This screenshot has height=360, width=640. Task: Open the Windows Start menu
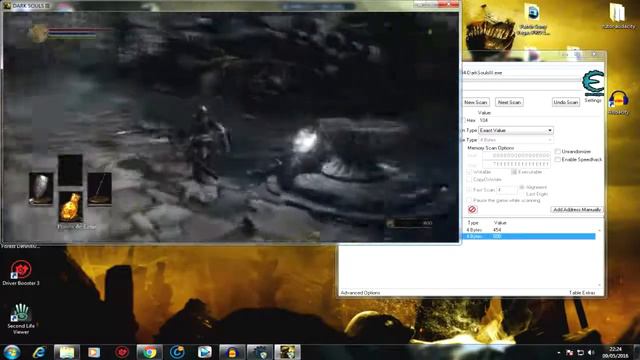click(x=12, y=352)
